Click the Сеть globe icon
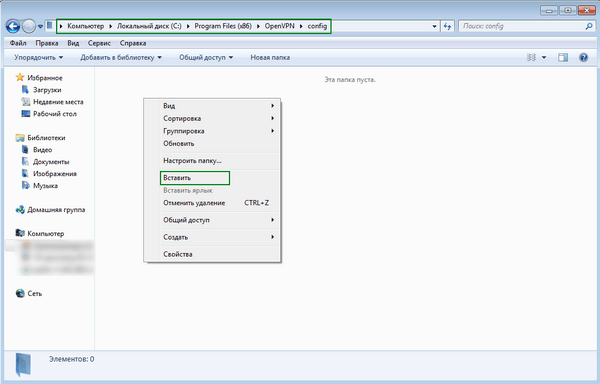Viewport: 600px width, 384px height. pos(20,293)
